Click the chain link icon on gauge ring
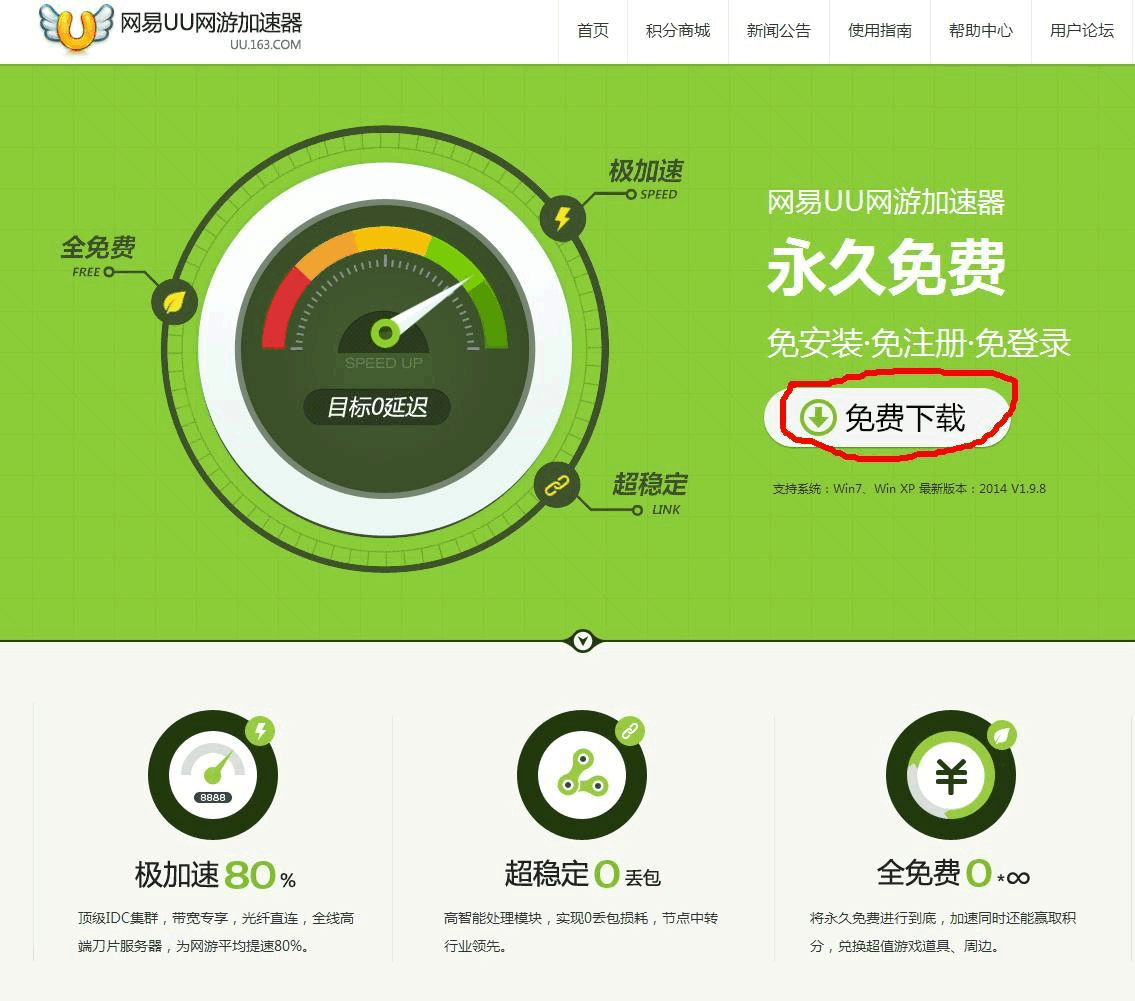1135x1001 pixels. 557,485
